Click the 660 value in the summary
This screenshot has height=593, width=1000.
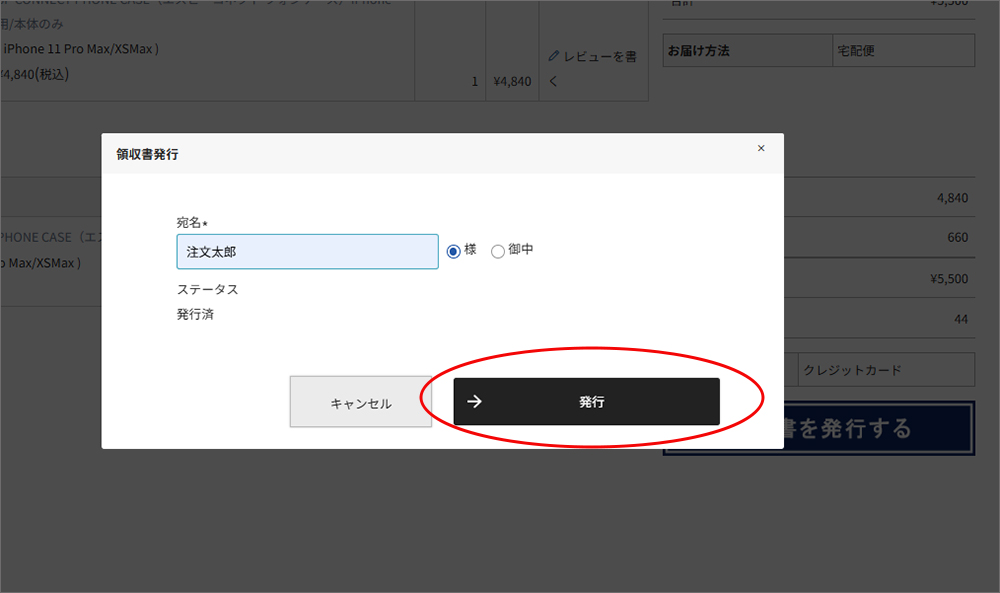click(x=958, y=238)
